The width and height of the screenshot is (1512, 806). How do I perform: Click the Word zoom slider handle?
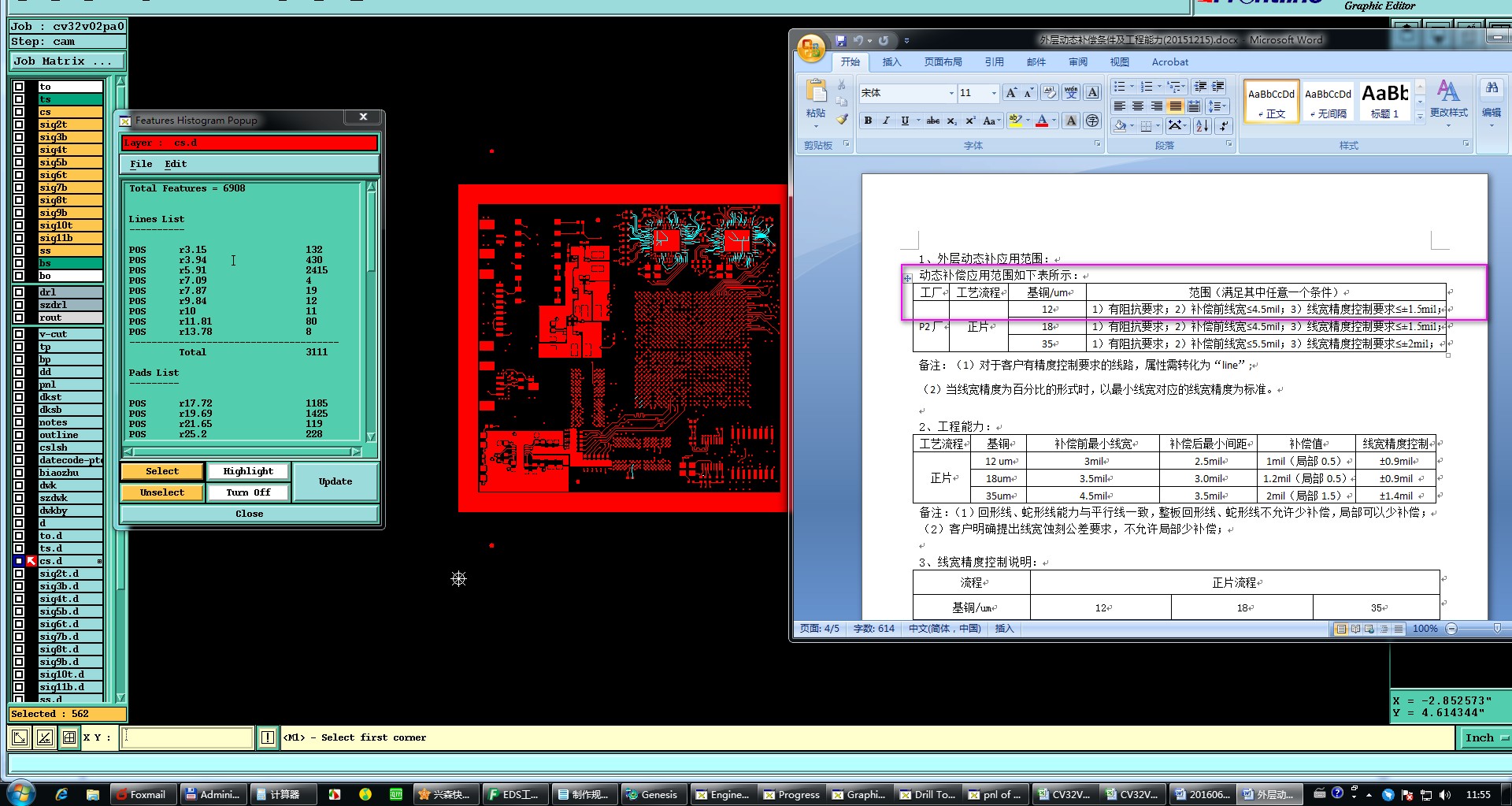coord(1497,628)
